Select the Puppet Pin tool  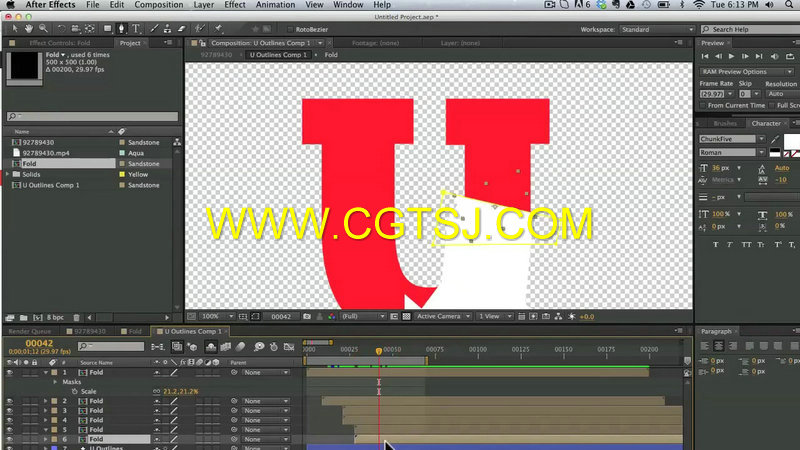tap(218, 29)
